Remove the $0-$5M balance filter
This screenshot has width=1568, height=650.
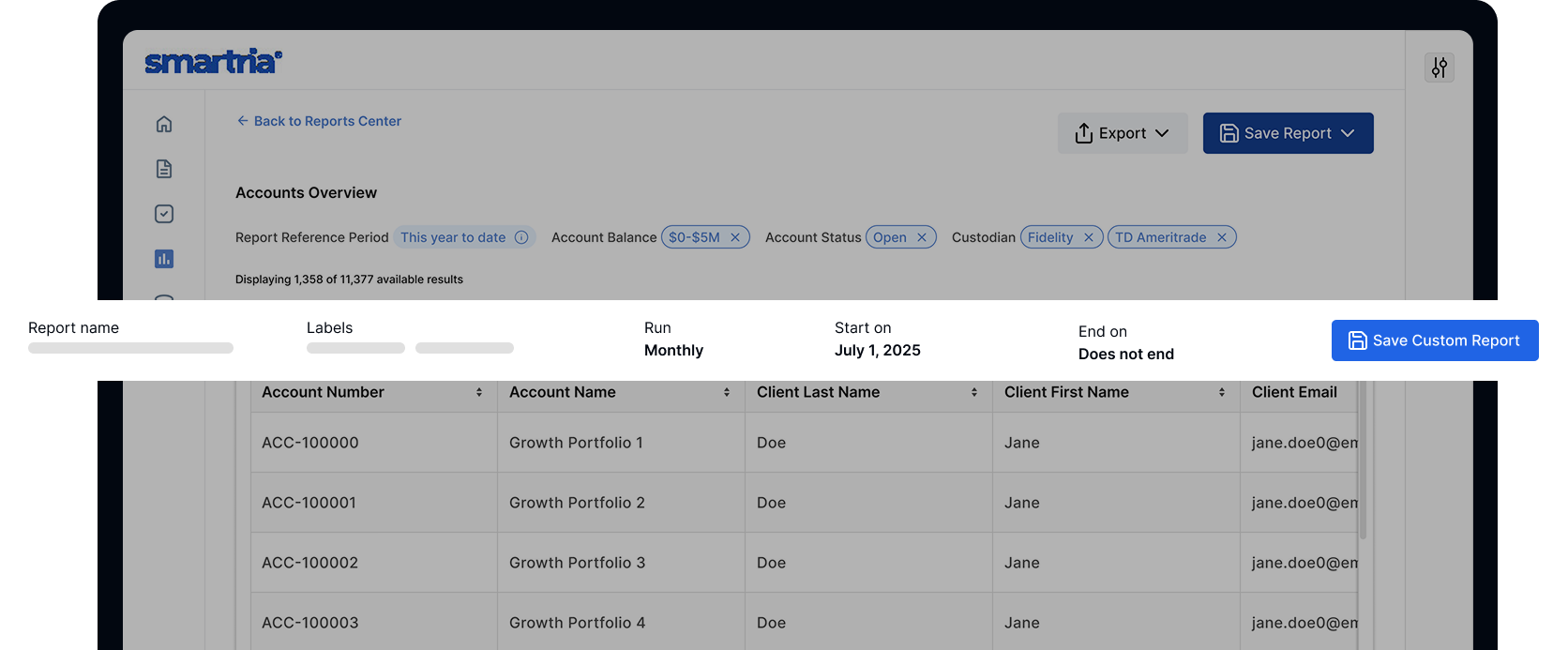click(735, 237)
